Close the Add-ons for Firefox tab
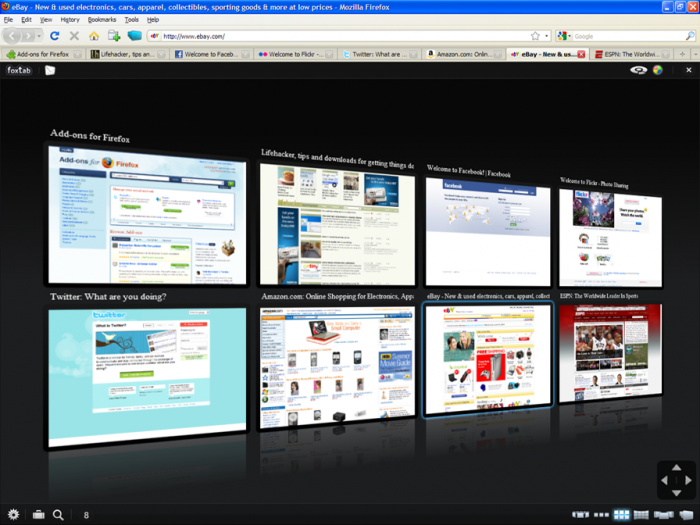The width and height of the screenshot is (700, 525). [x=78, y=54]
